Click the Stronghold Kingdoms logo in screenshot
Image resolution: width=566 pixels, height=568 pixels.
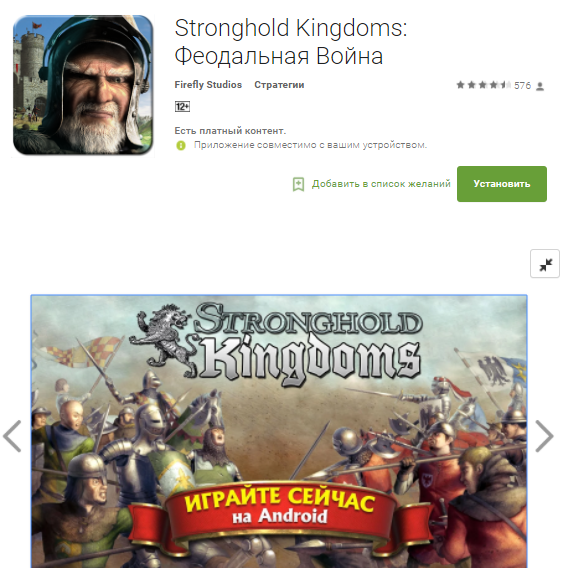click(276, 344)
